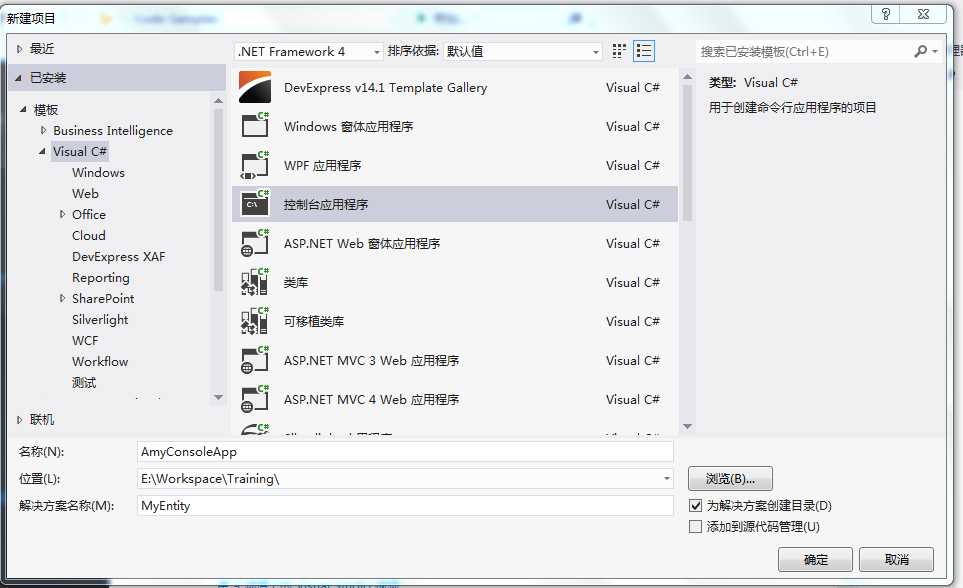
Task: Collapse the 已安装 section
Action: (18, 78)
